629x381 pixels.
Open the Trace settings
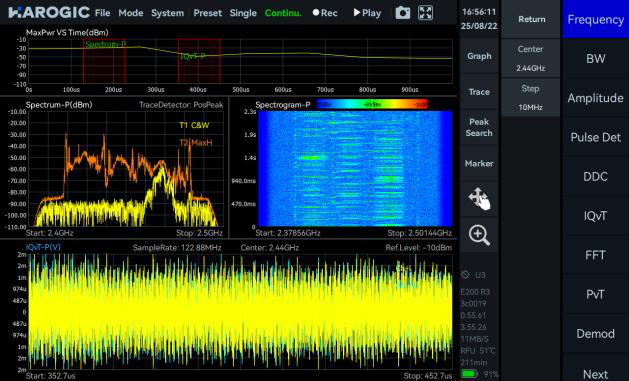click(479, 92)
